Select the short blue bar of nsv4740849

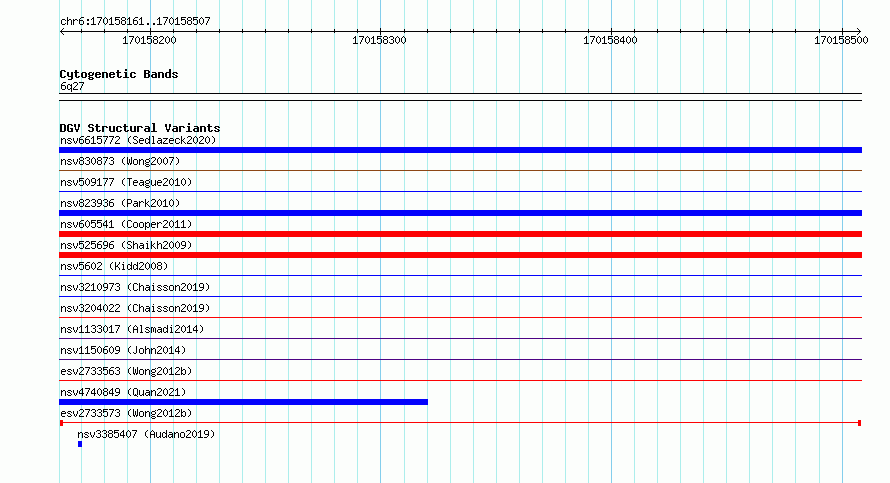point(244,402)
